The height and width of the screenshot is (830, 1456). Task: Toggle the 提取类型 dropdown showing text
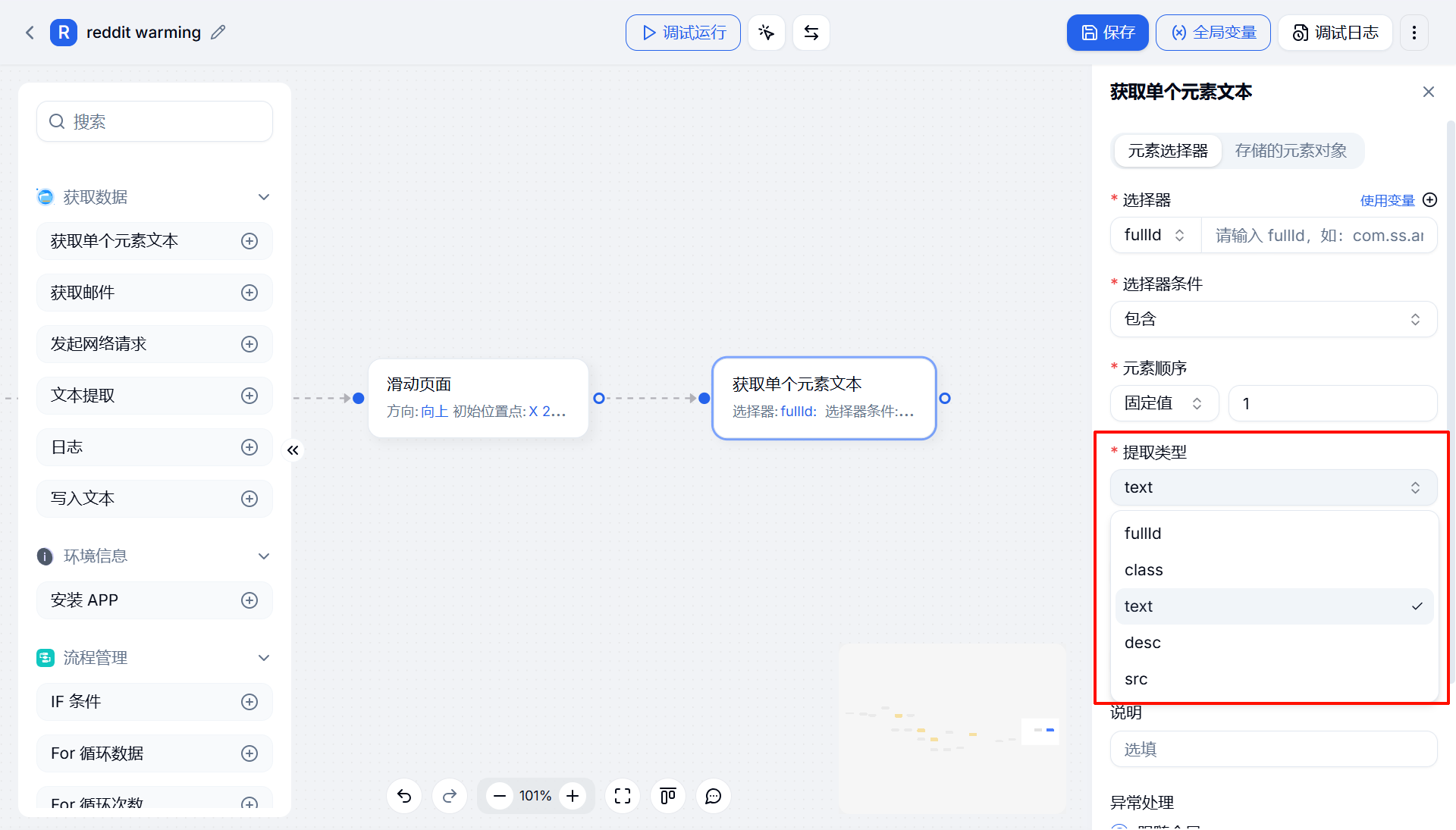click(1274, 487)
